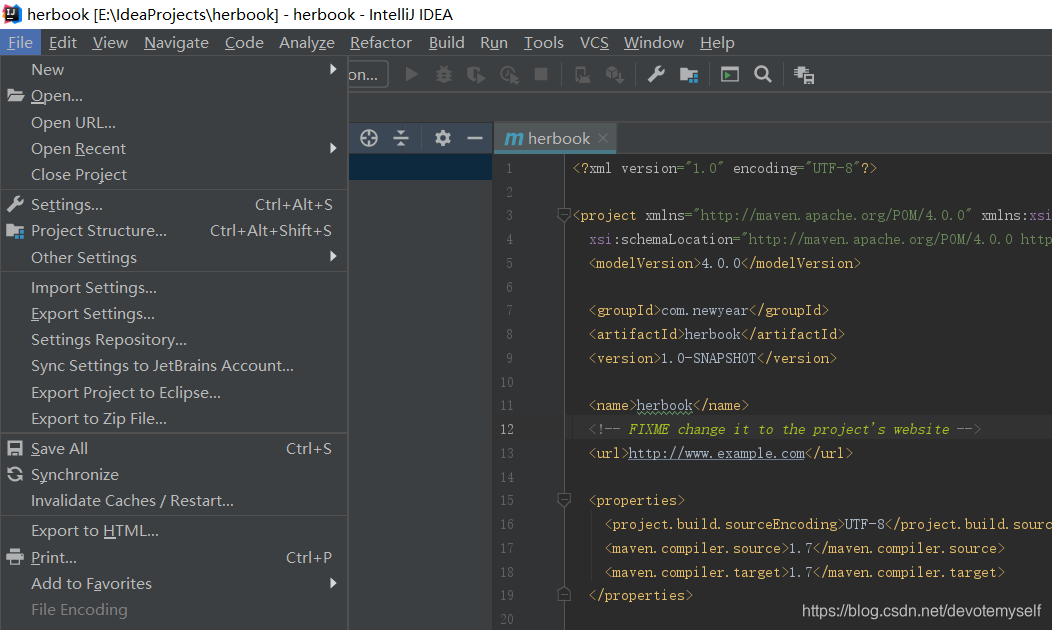Collapse the project tag fold marker
The width and height of the screenshot is (1052, 630).
click(x=564, y=215)
